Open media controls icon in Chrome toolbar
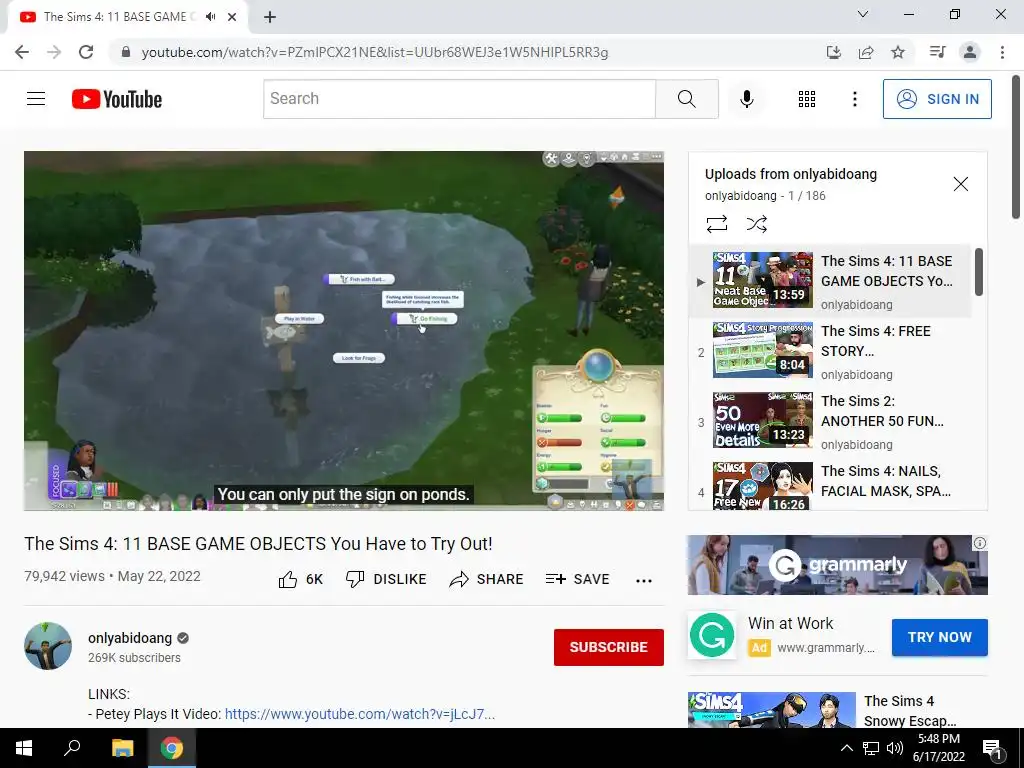The width and height of the screenshot is (1024, 768). (937, 52)
